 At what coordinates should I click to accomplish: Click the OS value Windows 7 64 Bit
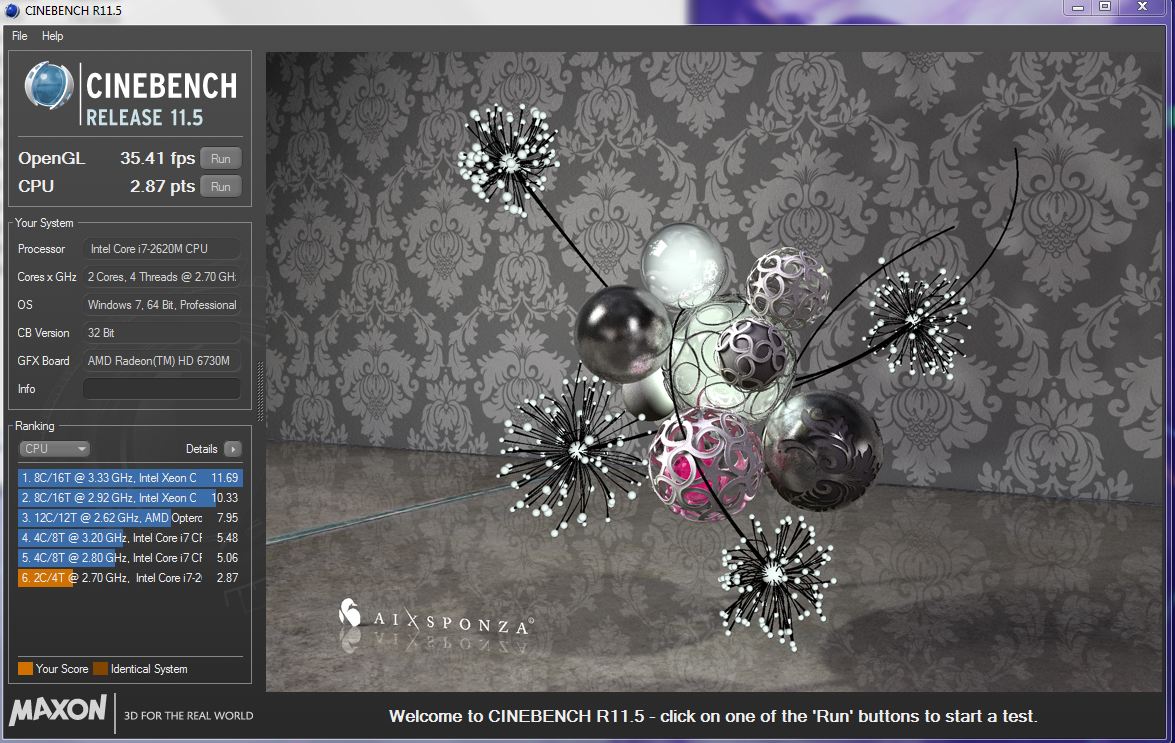(162, 305)
